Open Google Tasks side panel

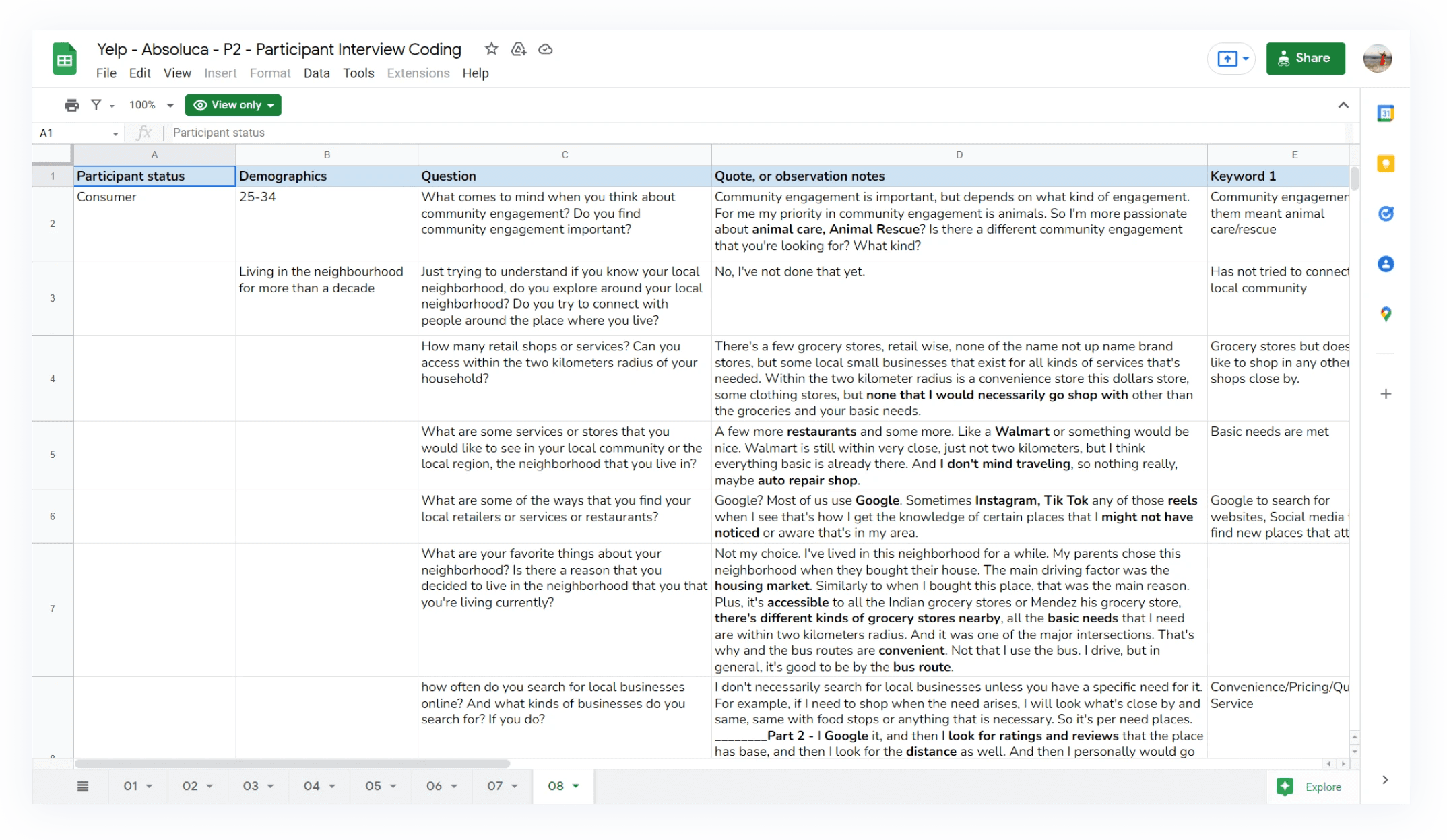click(1386, 214)
